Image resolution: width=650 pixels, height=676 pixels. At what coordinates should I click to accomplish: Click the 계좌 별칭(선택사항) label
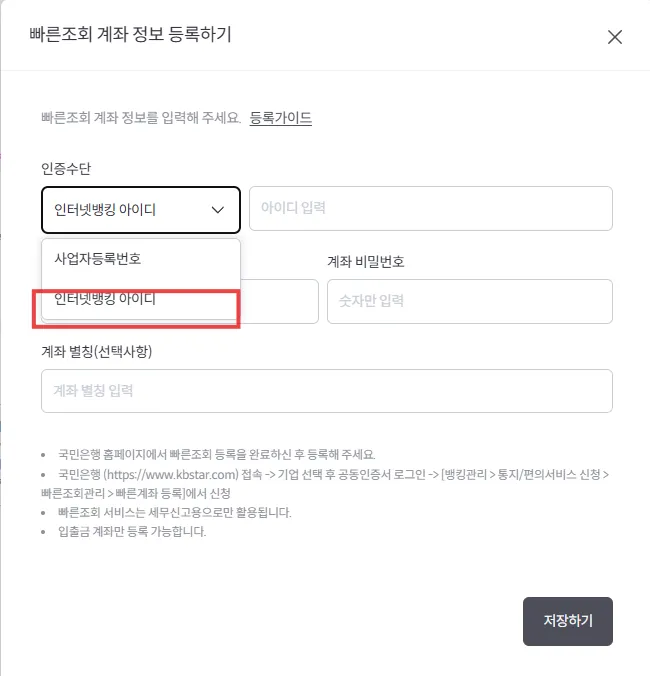(x=97, y=351)
